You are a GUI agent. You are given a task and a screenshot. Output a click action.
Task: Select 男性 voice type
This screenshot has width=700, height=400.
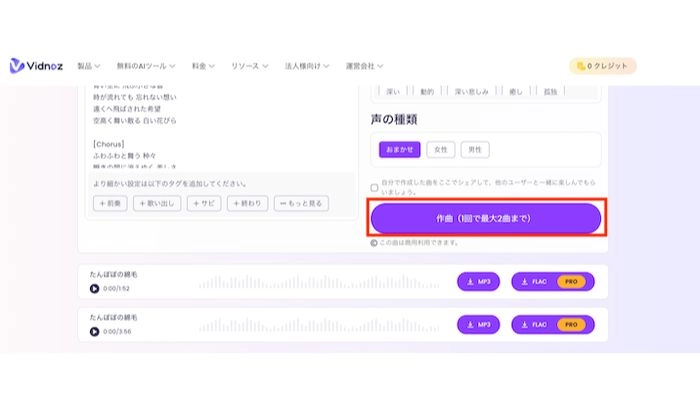(475, 150)
